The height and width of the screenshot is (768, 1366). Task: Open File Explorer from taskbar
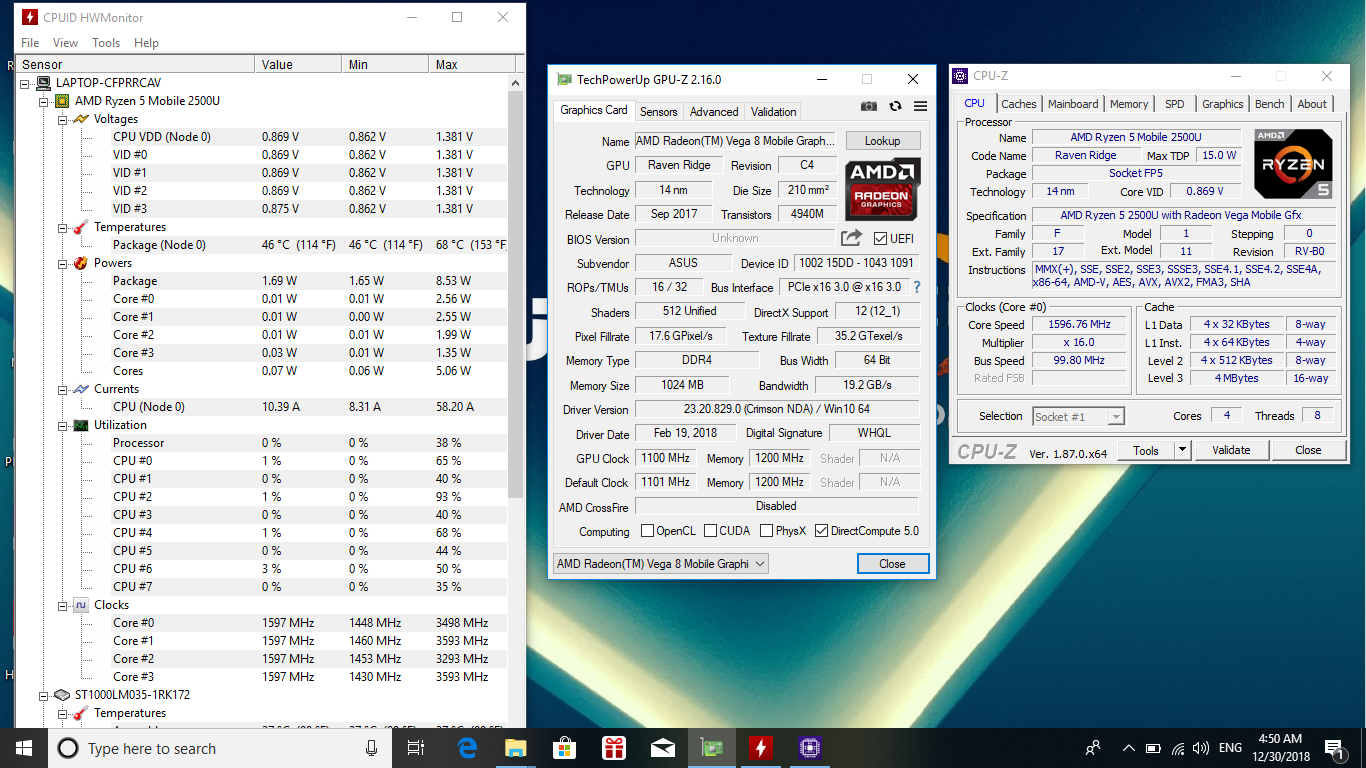pos(515,748)
